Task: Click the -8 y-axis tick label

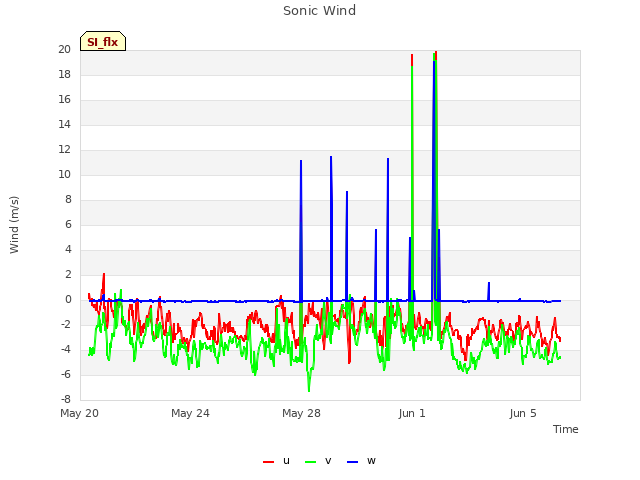Action: [66, 400]
